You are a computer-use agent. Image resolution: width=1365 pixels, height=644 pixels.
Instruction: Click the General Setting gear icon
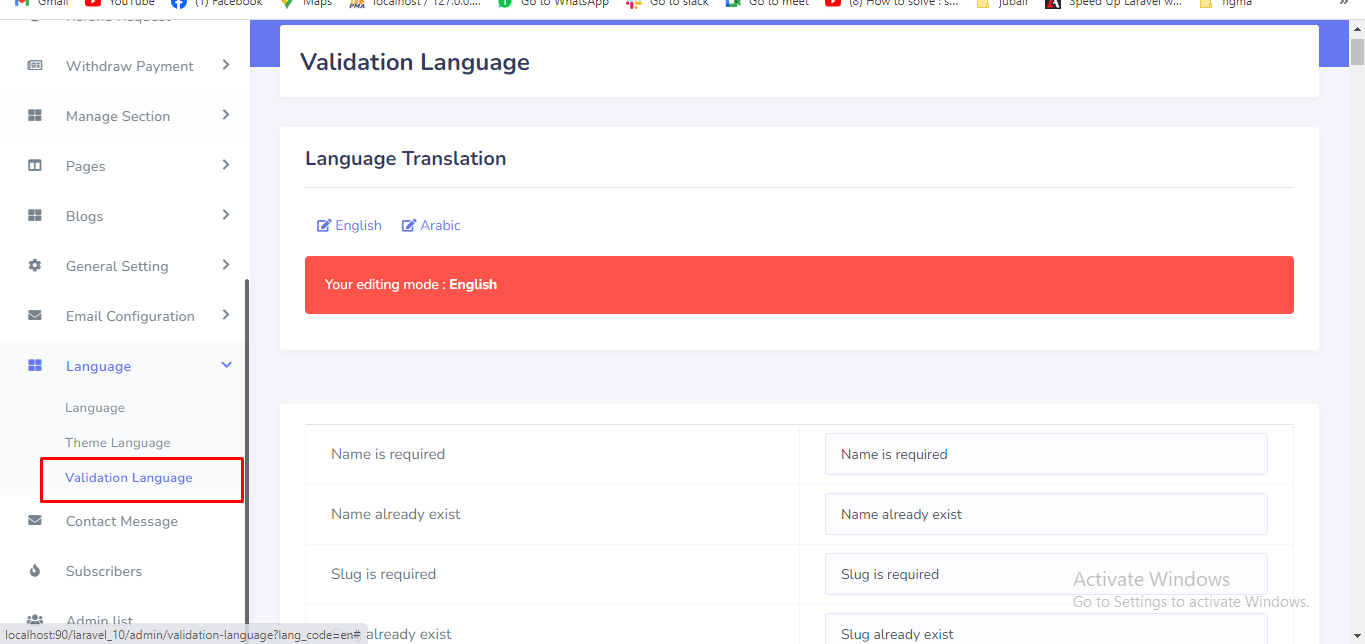click(x=35, y=266)
